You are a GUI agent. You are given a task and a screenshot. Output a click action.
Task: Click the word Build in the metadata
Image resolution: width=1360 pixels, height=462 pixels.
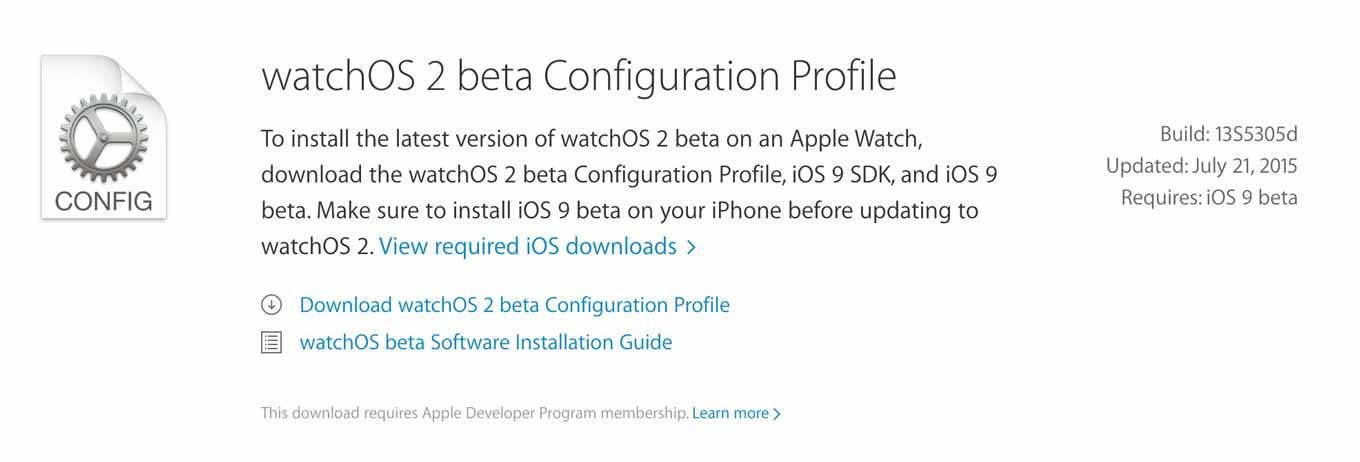click(x=1183, y=134)
